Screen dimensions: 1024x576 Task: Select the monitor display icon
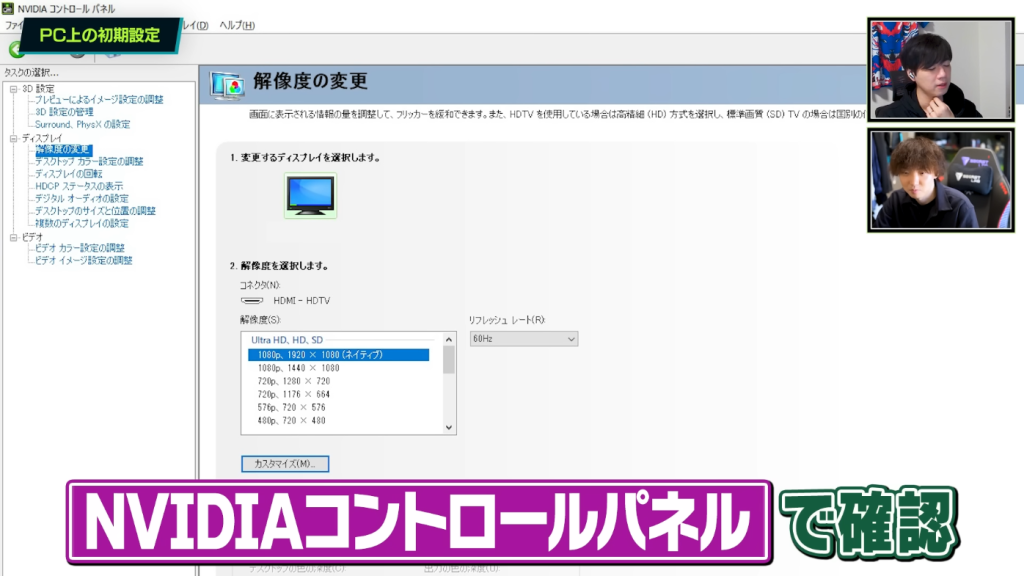310,194
